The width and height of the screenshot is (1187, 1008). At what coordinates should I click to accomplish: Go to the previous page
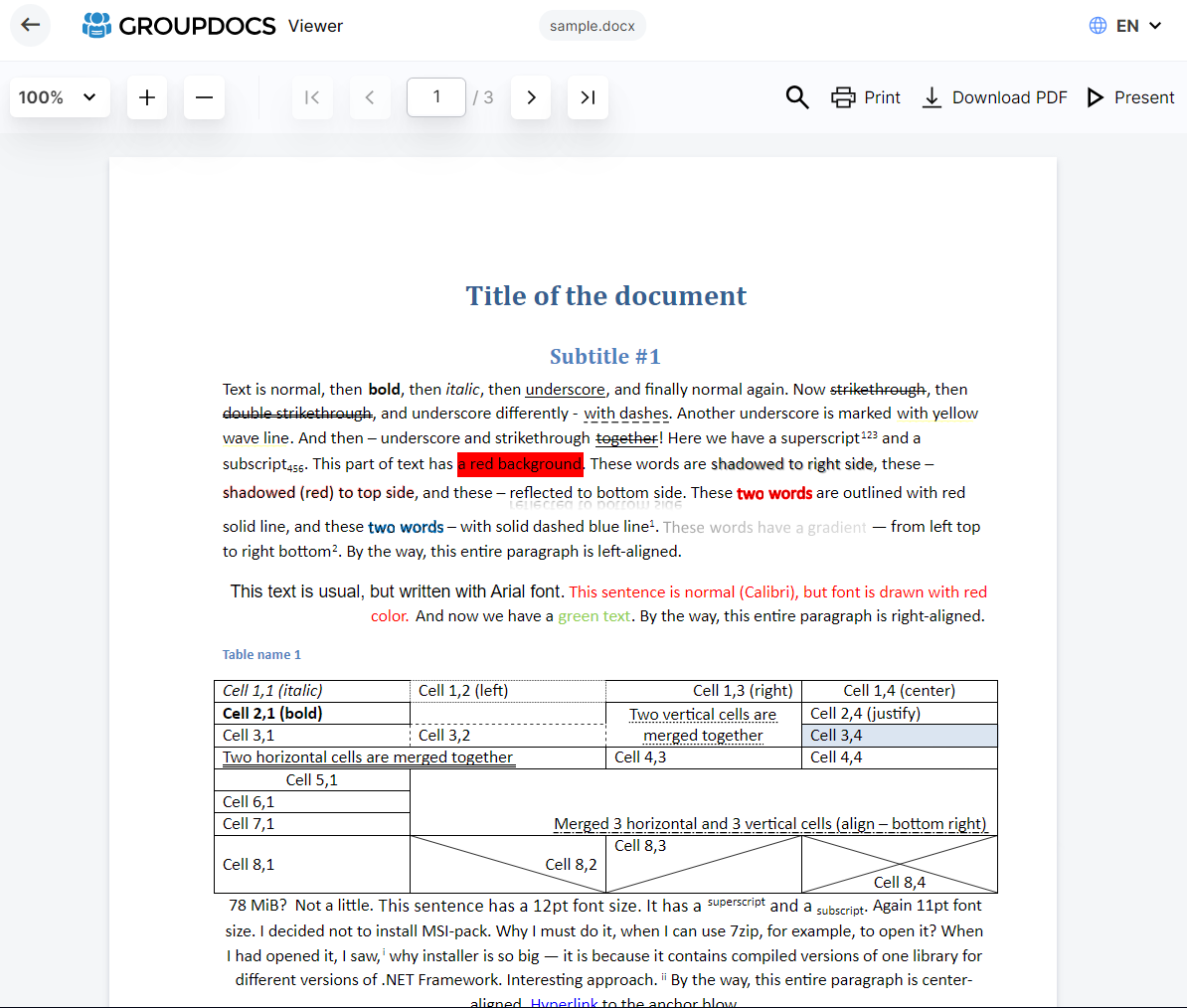[x=370, y=97]
